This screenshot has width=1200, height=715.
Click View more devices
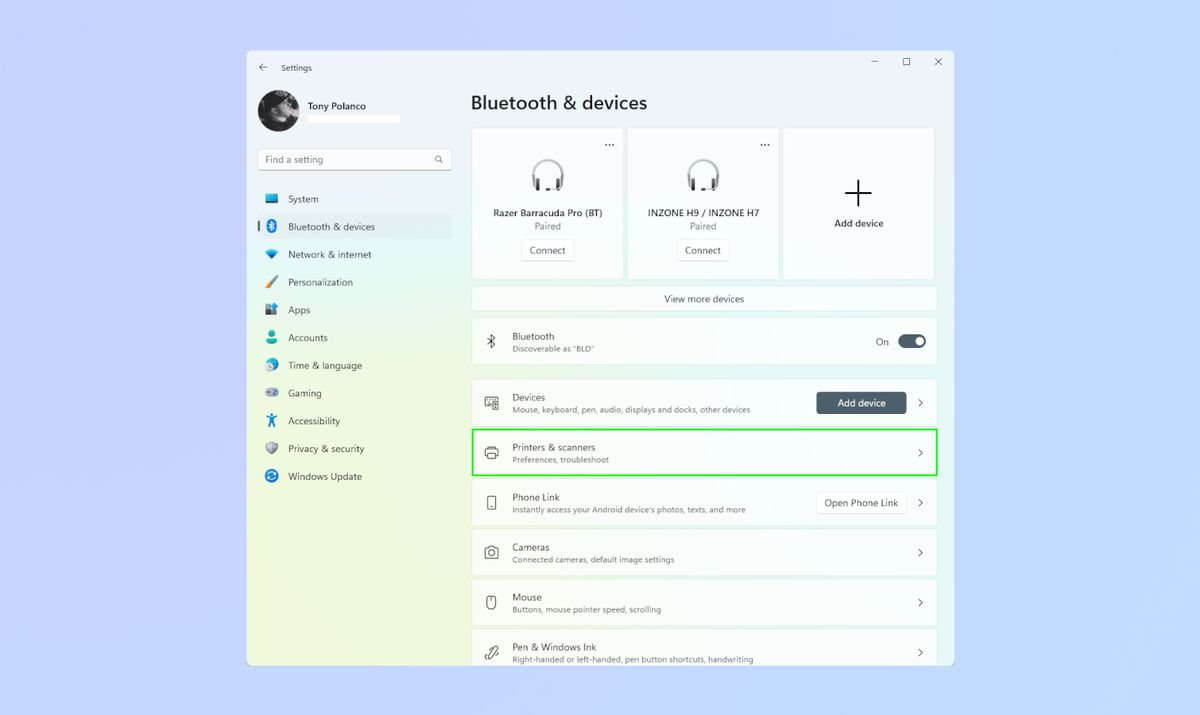(704, 299)
